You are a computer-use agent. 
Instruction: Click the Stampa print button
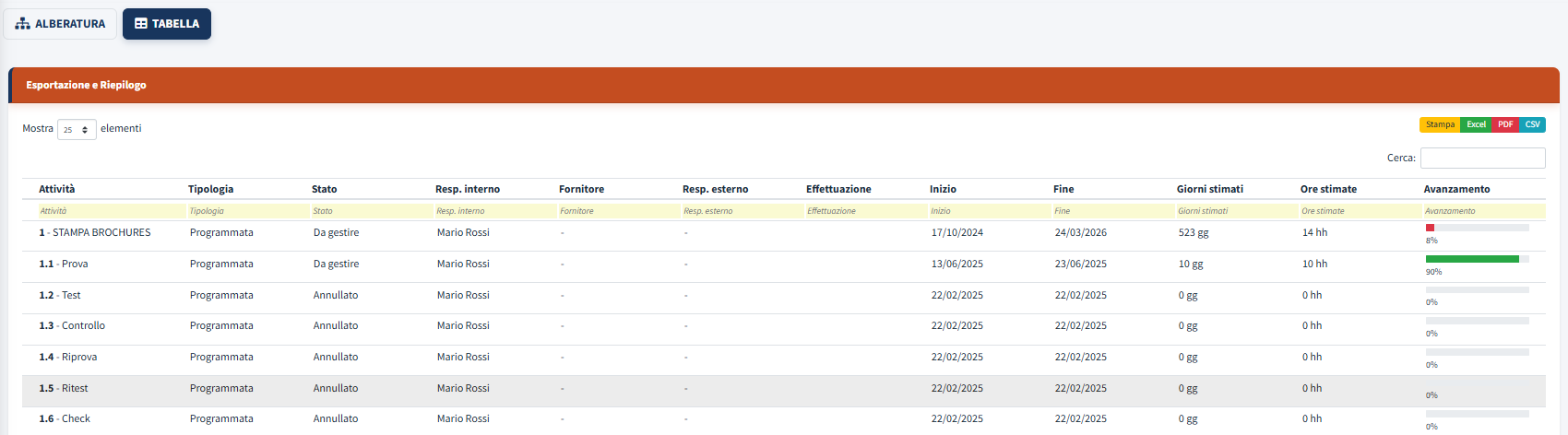point(1439,124)
